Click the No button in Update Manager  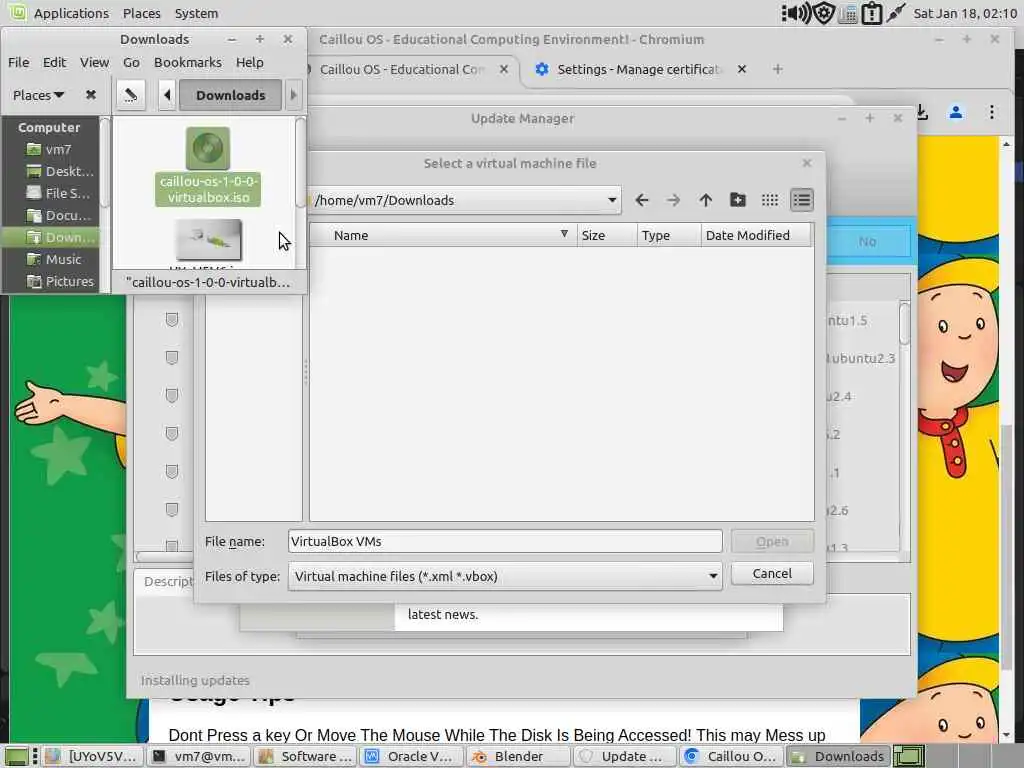coord(867,242)
